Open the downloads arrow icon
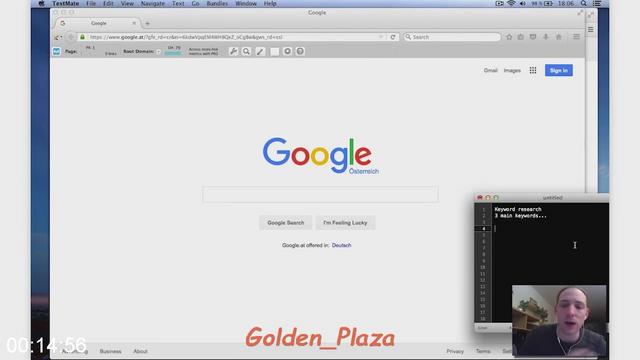 pos(546,37)
